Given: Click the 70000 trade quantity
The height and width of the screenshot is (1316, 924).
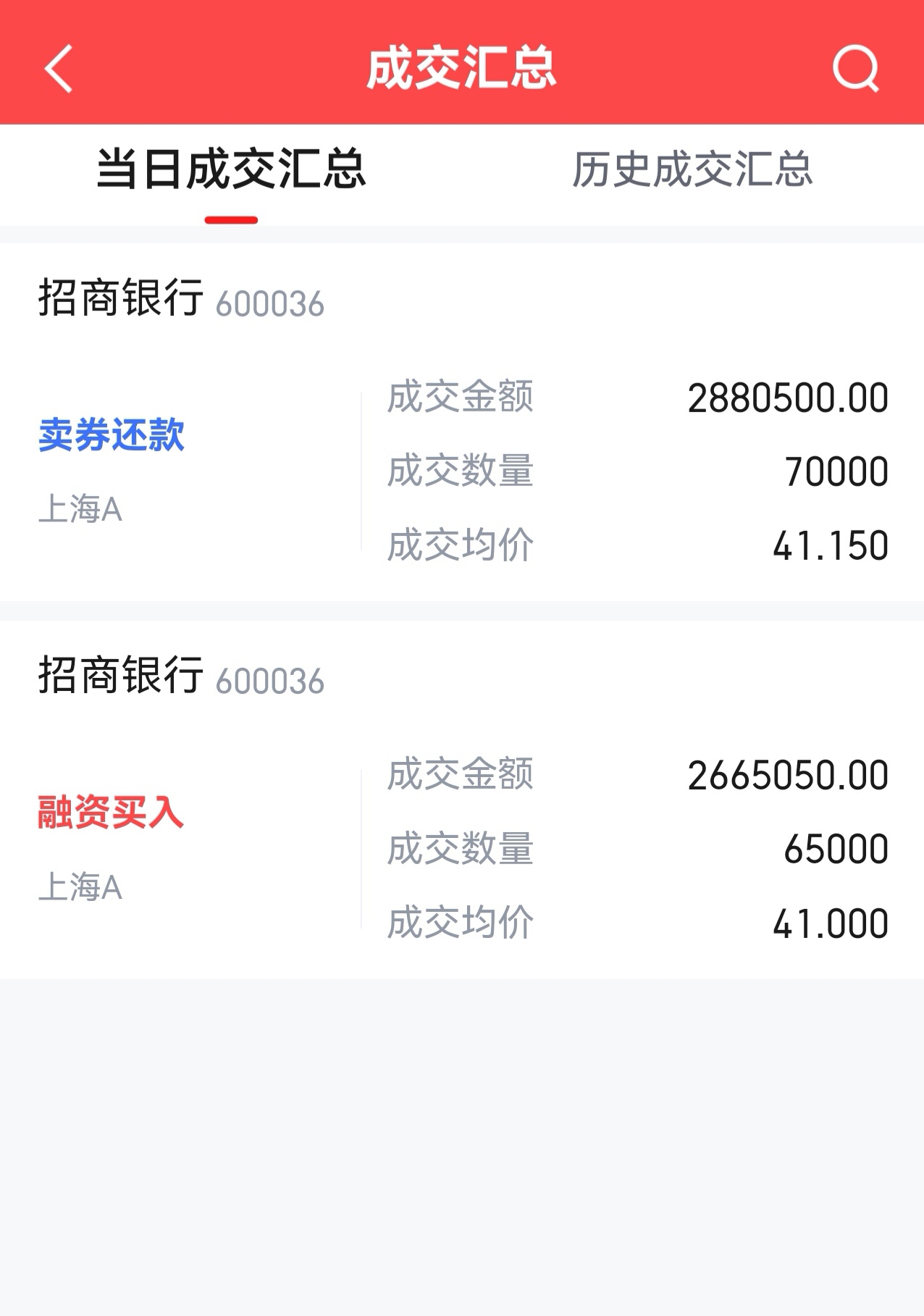Looking at the screenshot, I should pyautogui.click(x=836, y=472).
